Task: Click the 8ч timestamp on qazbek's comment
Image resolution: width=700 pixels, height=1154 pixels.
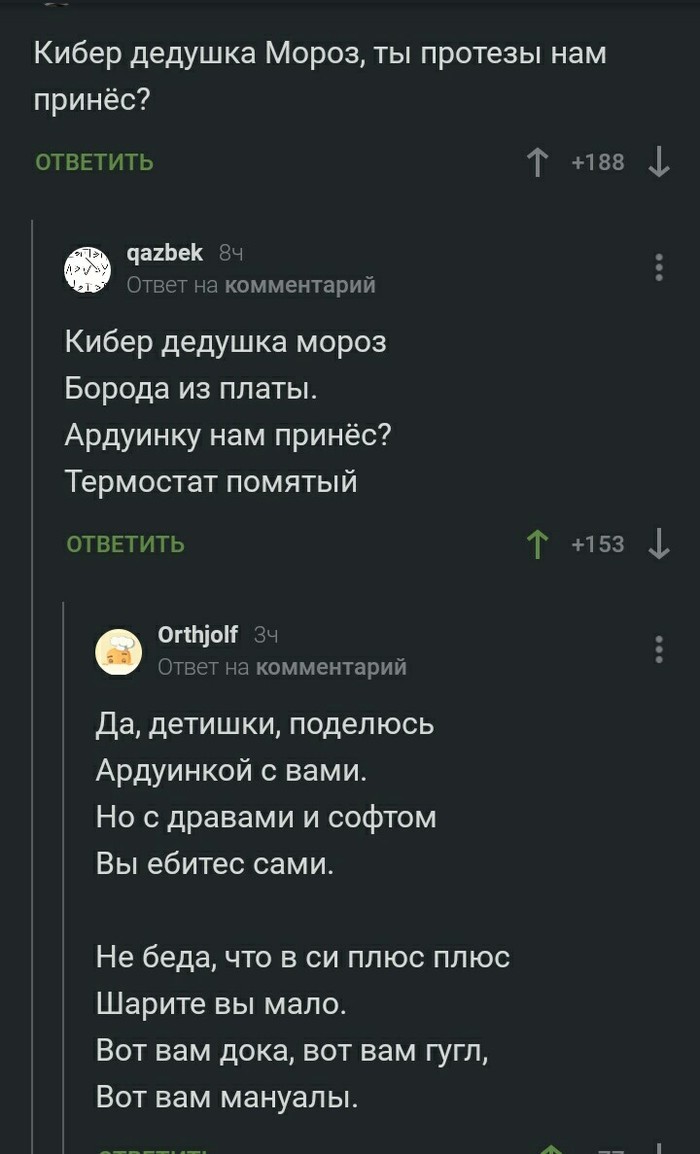Action: point(231,255)
